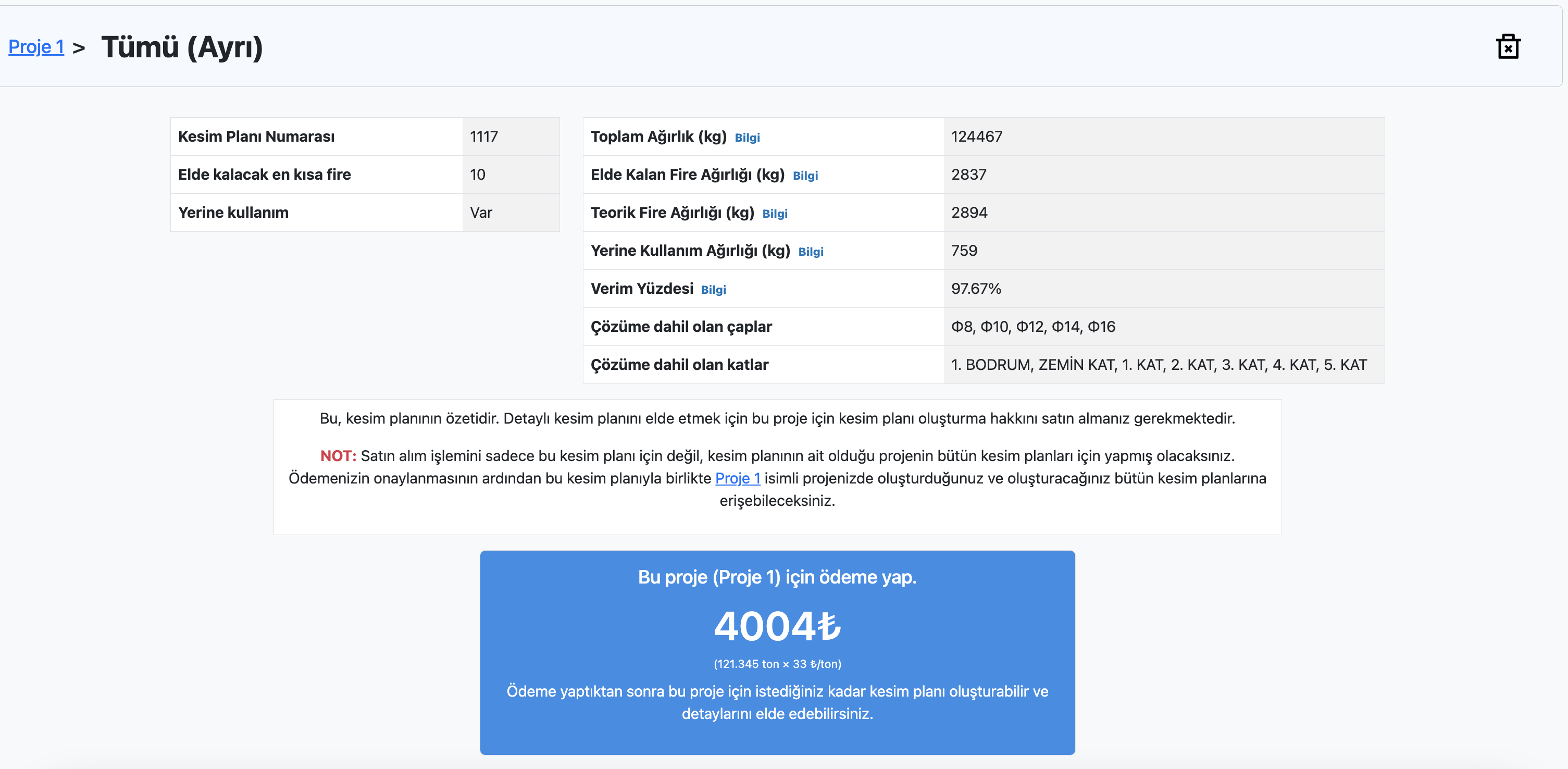
Task: Click the delete cutting plan trash icon
Action: pyautogui.click(x=1508, y=47)
